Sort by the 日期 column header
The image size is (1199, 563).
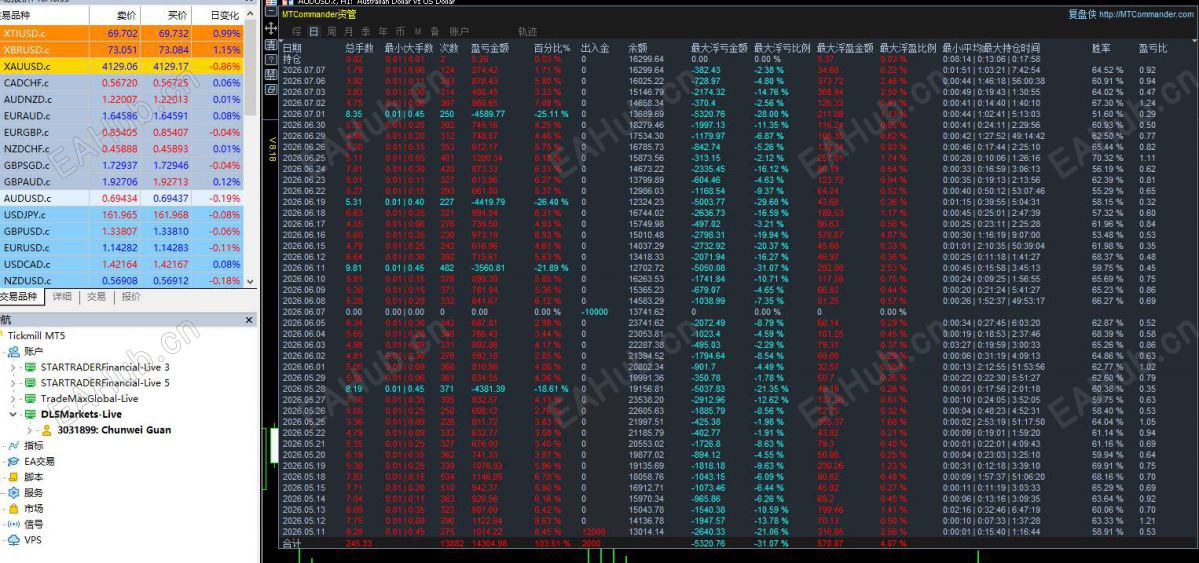292,47
